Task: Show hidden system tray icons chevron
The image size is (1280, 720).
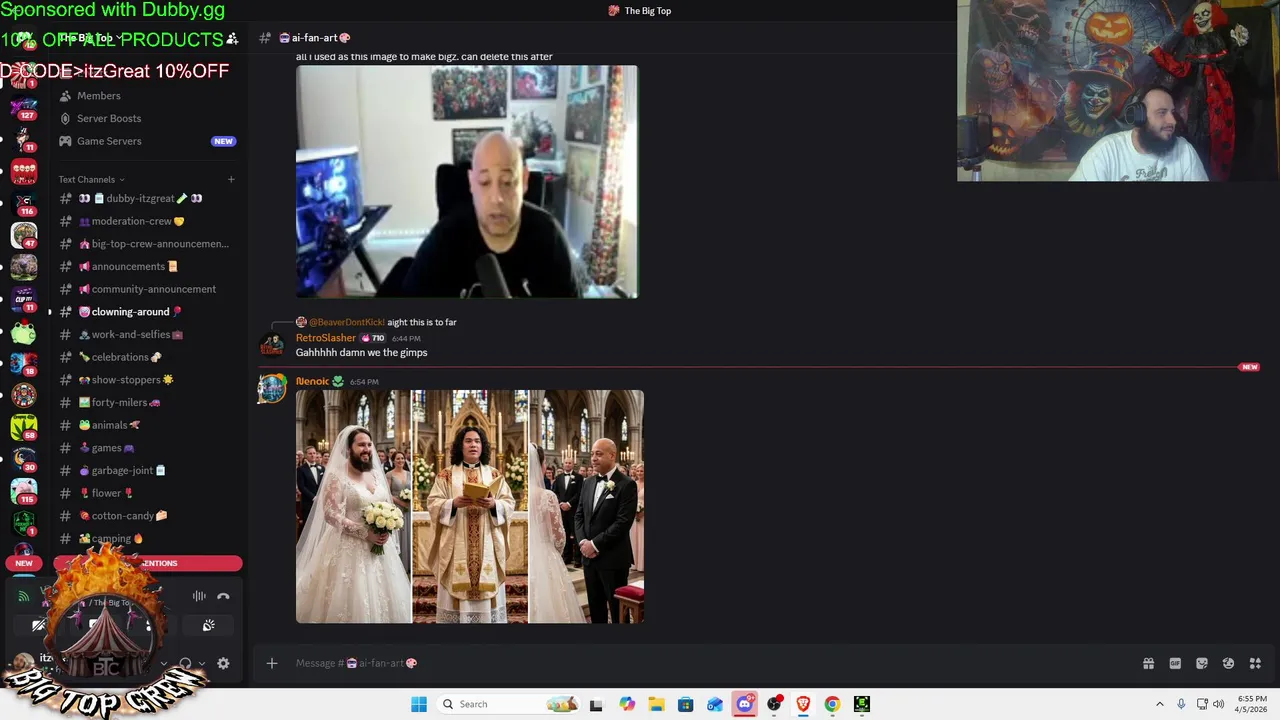Action: tap(1160, 704)
